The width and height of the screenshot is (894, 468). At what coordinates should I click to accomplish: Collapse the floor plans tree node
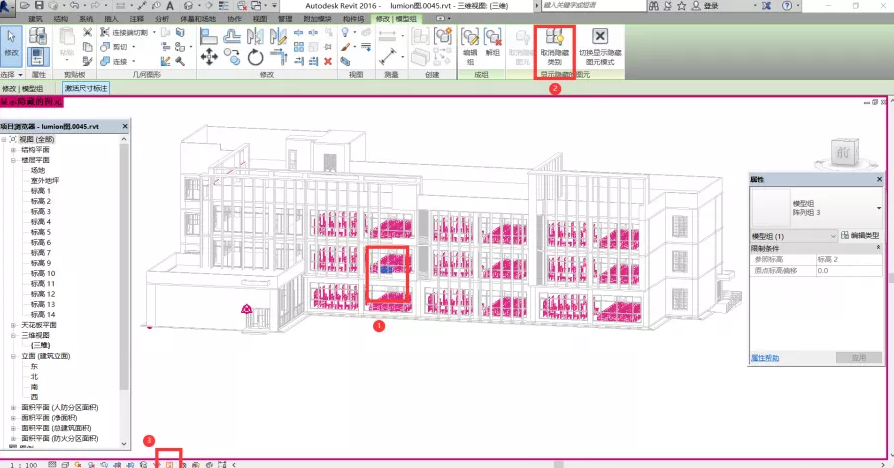(x=14, y=160)
